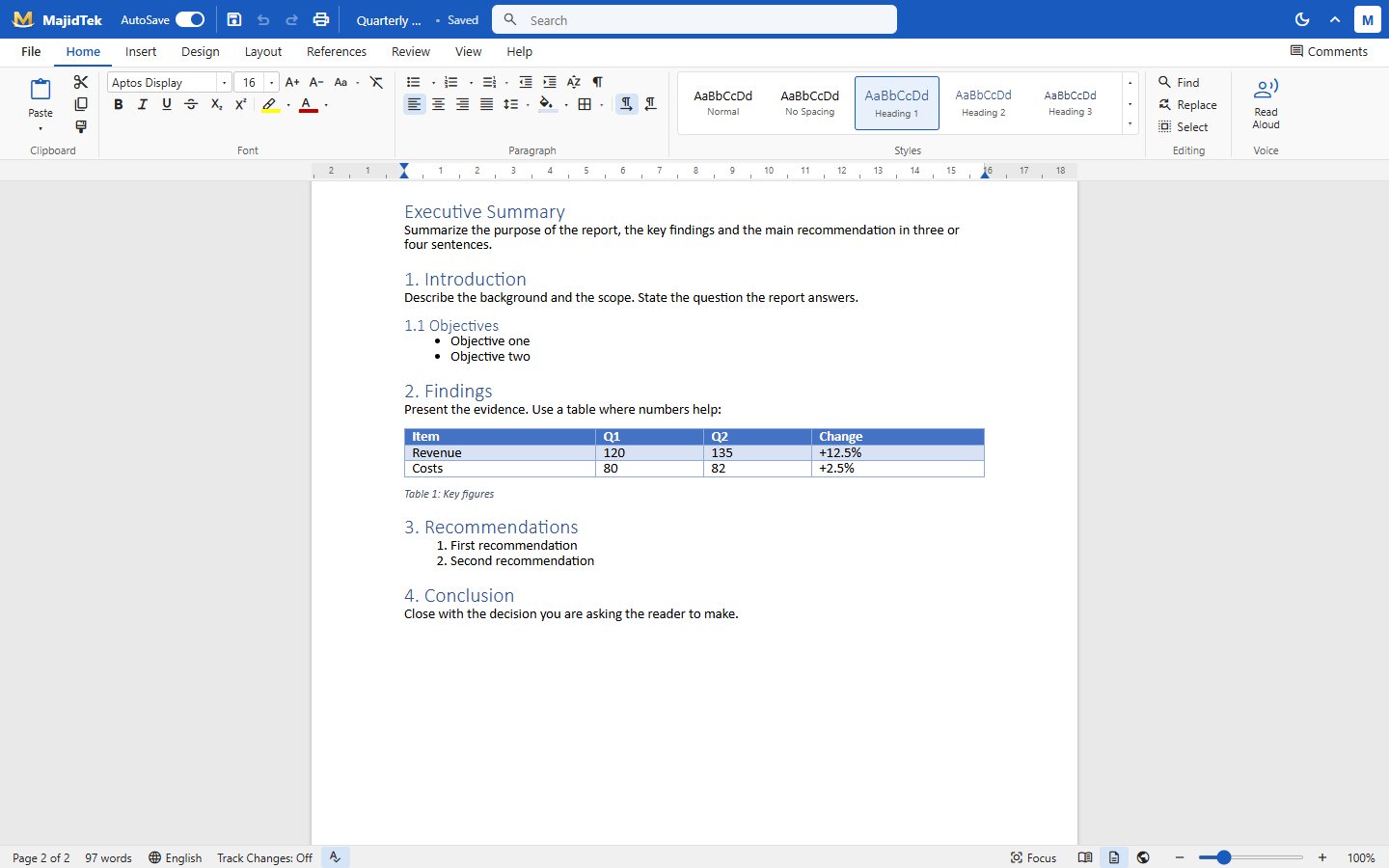
Task: Open Read Aloud voice tool
Action: (x=1266, y=104)
